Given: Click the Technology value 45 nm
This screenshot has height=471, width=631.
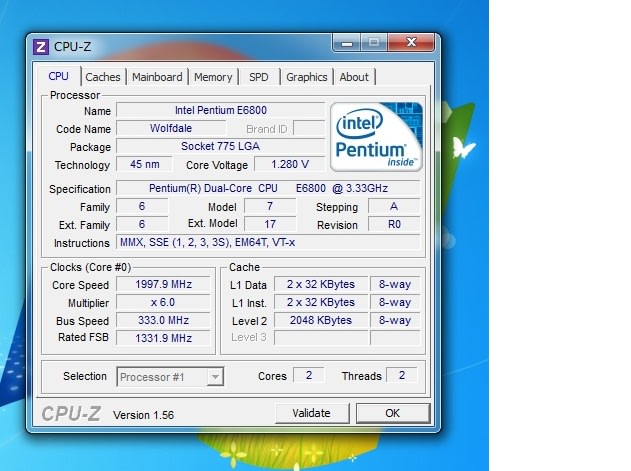Looking at the screenshot, I should (144, 164).
